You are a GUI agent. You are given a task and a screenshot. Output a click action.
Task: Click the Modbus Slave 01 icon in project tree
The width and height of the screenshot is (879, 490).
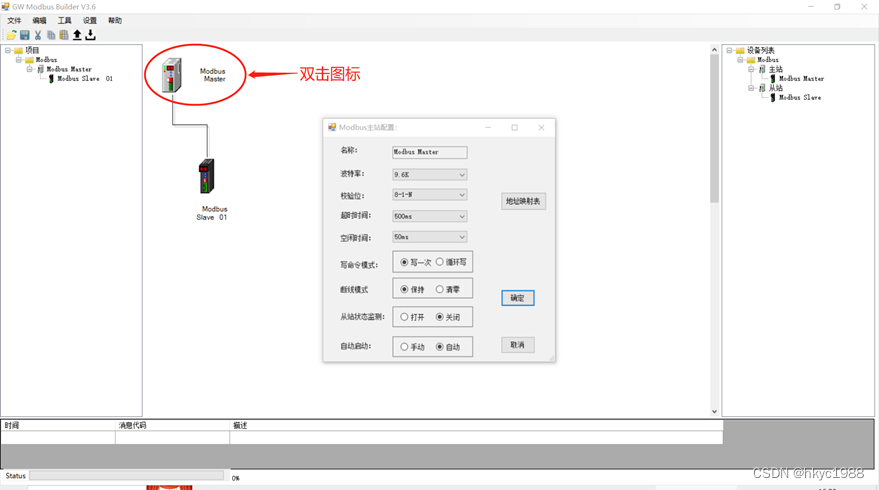[51, 78]
